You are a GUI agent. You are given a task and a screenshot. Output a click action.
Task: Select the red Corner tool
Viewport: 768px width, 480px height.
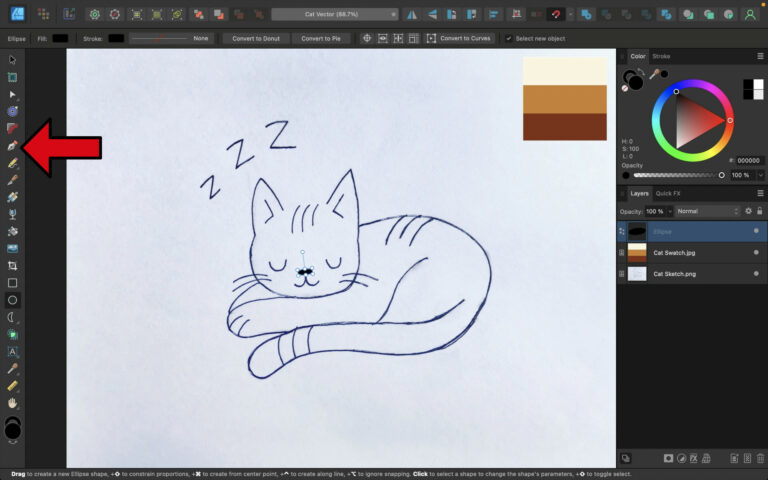click(12, 128)
